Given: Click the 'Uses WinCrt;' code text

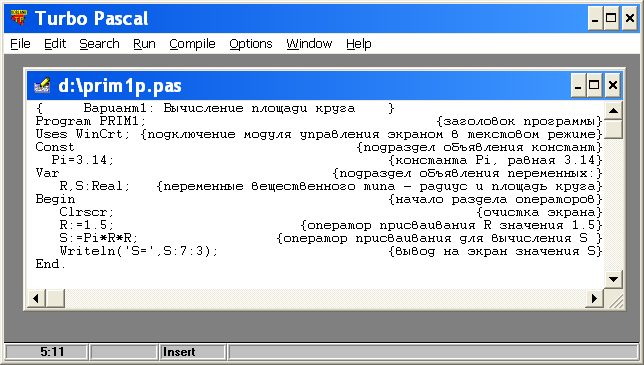Looking at the screenshot, I should (83, 134).
